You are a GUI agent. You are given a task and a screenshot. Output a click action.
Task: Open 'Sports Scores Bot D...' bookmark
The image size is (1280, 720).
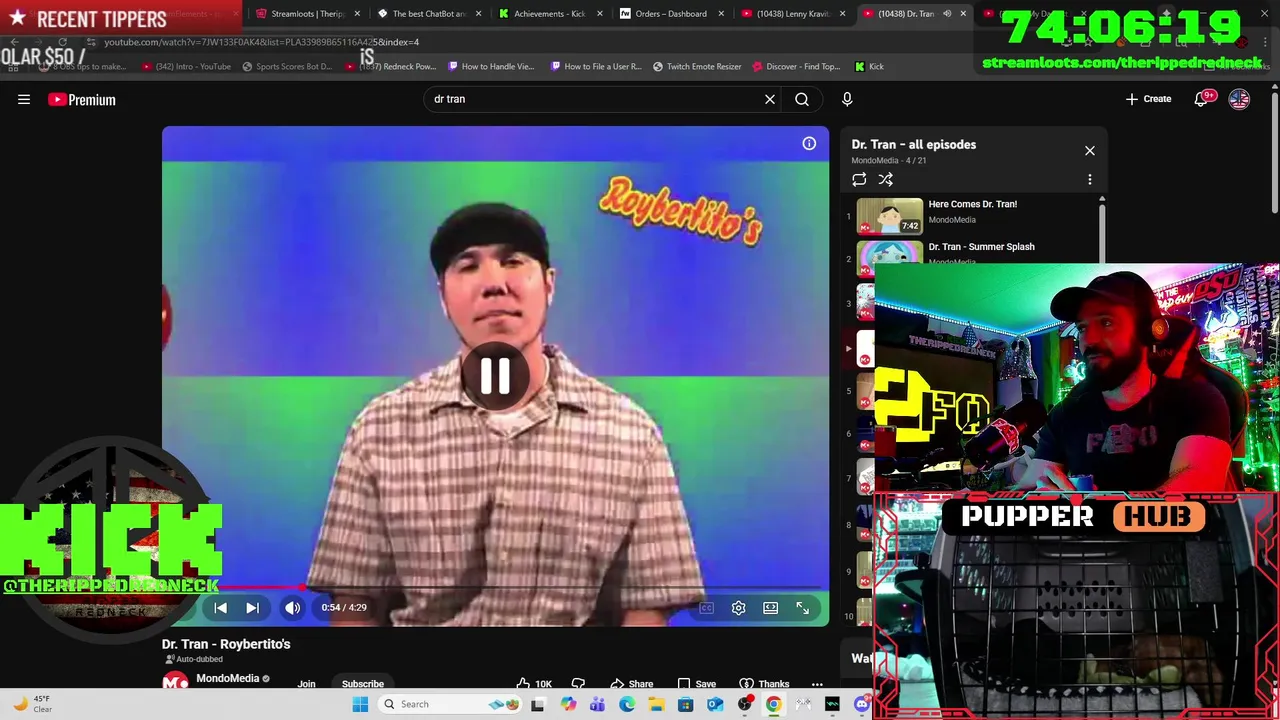click(x=286, y=67)
